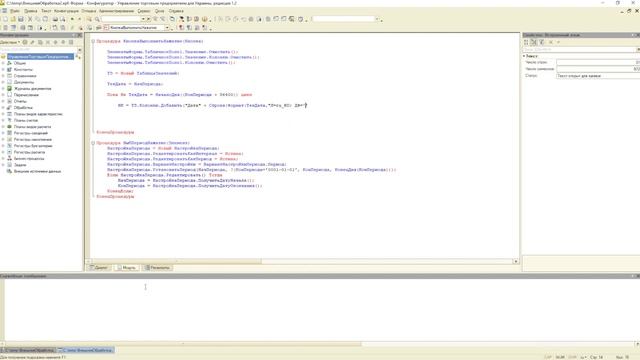Click the Print preview toolbar icon
The height and width of the screenshot is (360, 640).
point(62,19)
